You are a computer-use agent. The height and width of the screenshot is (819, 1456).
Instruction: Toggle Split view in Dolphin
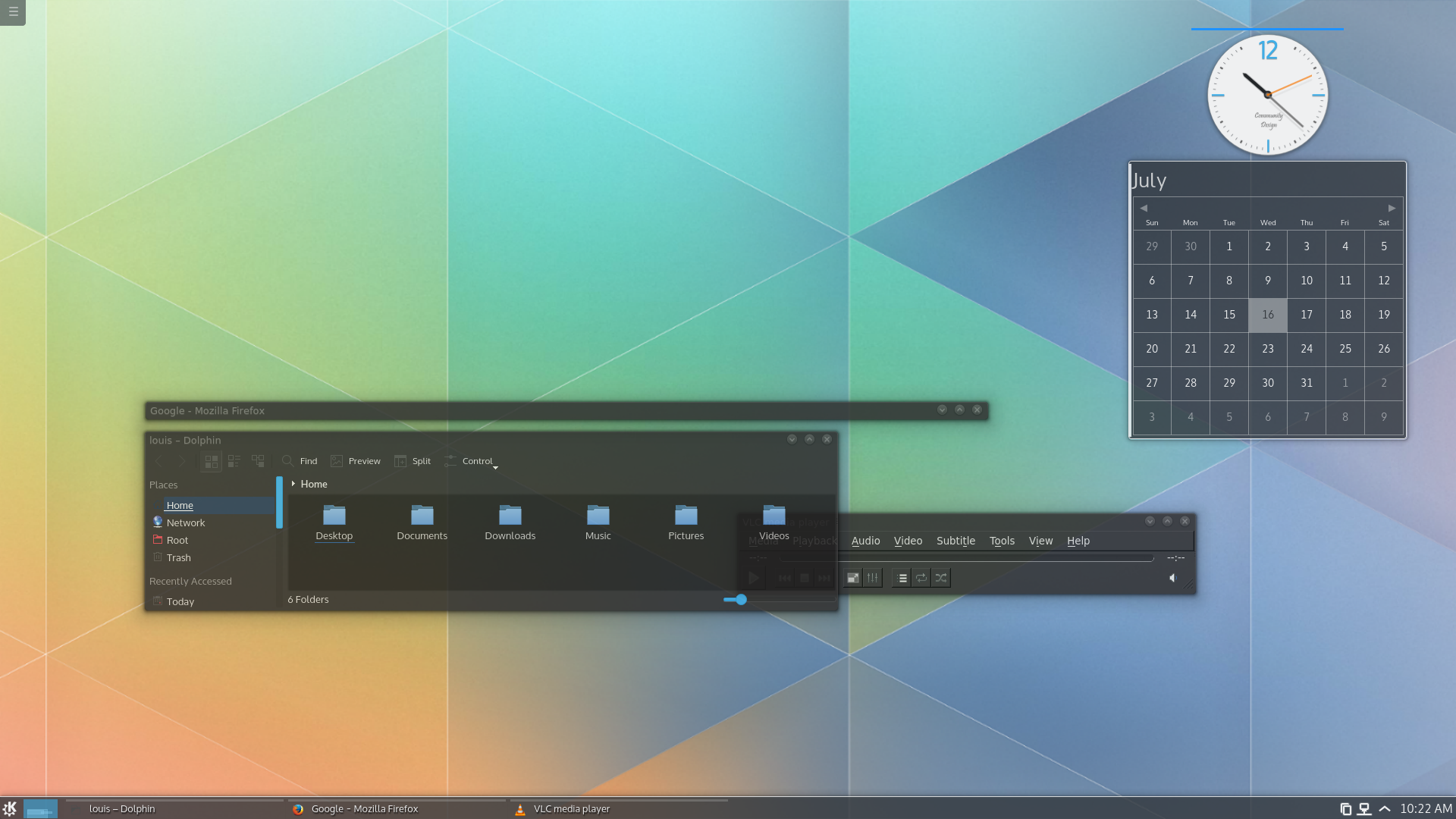413,461
